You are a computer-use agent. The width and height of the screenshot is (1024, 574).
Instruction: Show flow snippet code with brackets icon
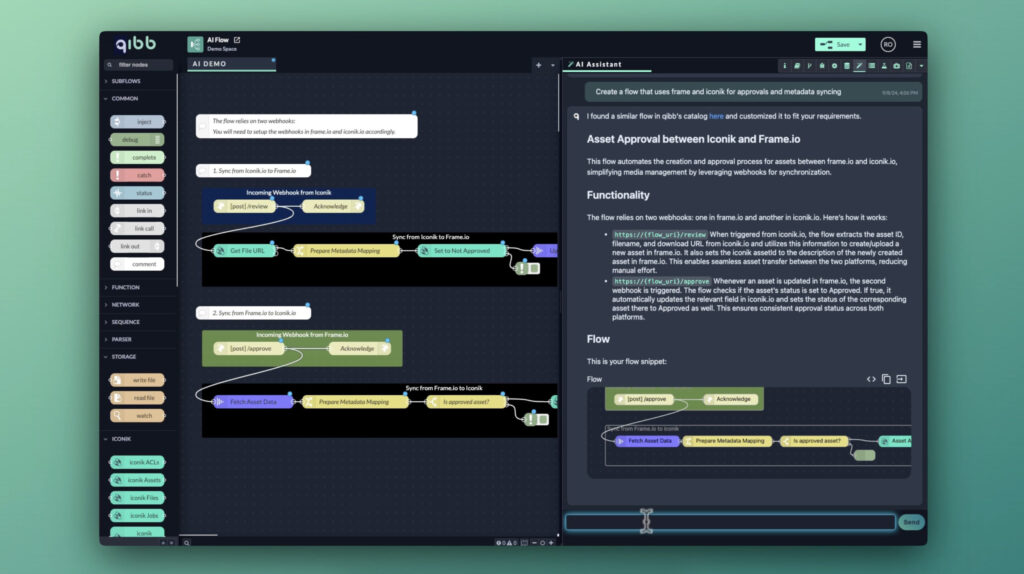[x=871, y=379]
